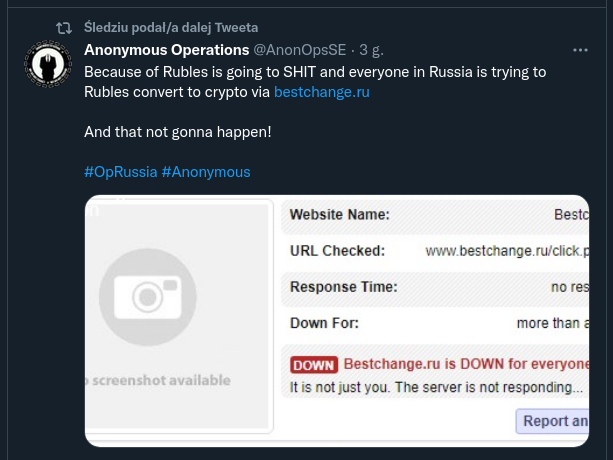Click the Response Time row in image
The height and width of the screenshot is (460, 613).
pos(435,287)
